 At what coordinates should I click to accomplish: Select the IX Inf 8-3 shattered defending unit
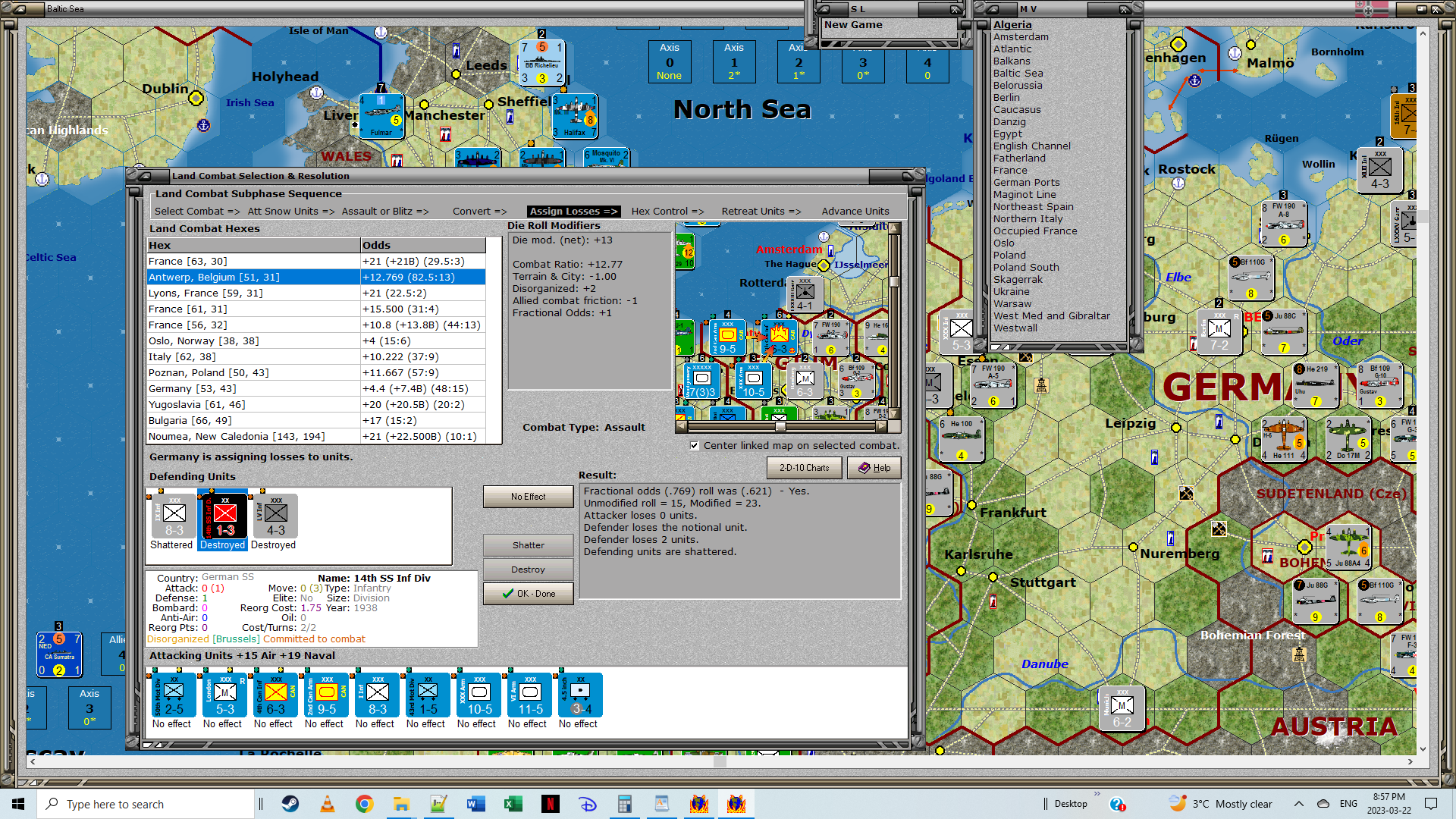coord(174,516)
